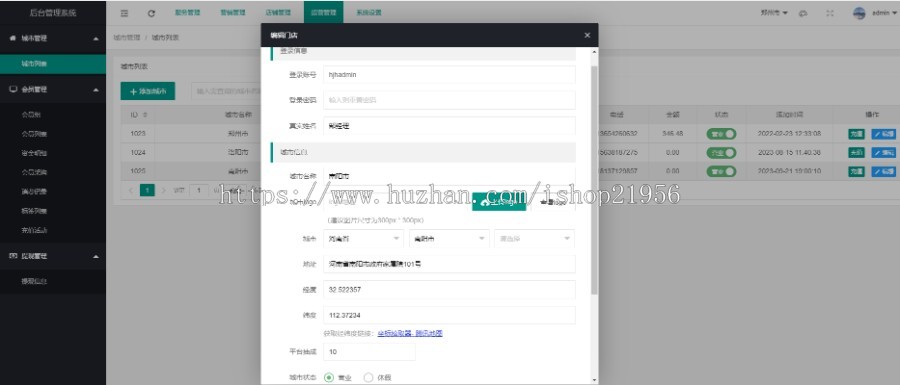
Task: Click green button in 2023-08-15 row
Action: pyautogui.click(x=856, y=153)
